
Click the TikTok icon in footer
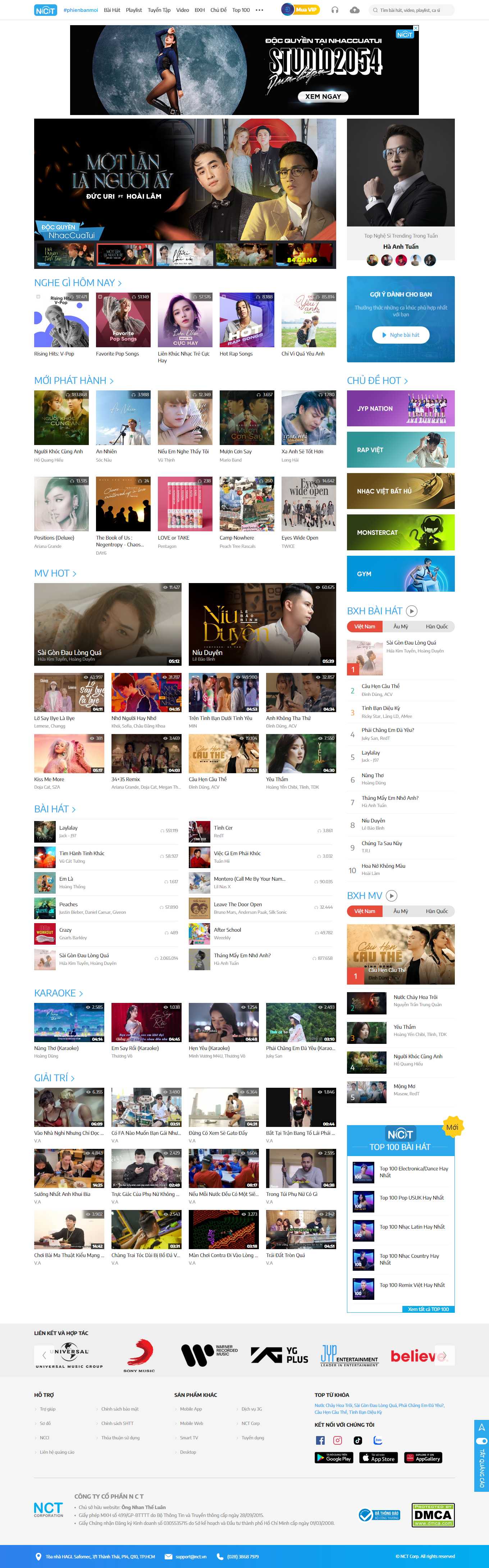tap(357, 1440)
